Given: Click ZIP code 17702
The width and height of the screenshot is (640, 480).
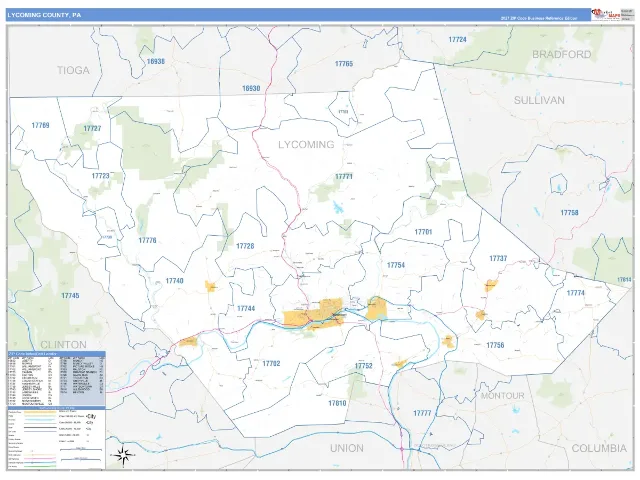Looking at the screenshot, I should pos(271,364).
